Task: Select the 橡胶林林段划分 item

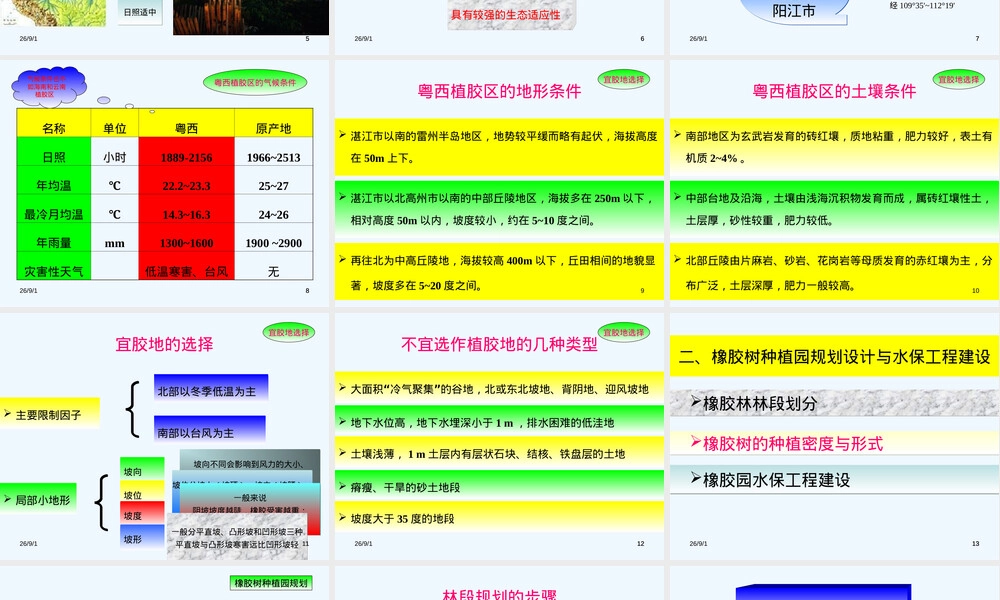Action: point(834,403)
